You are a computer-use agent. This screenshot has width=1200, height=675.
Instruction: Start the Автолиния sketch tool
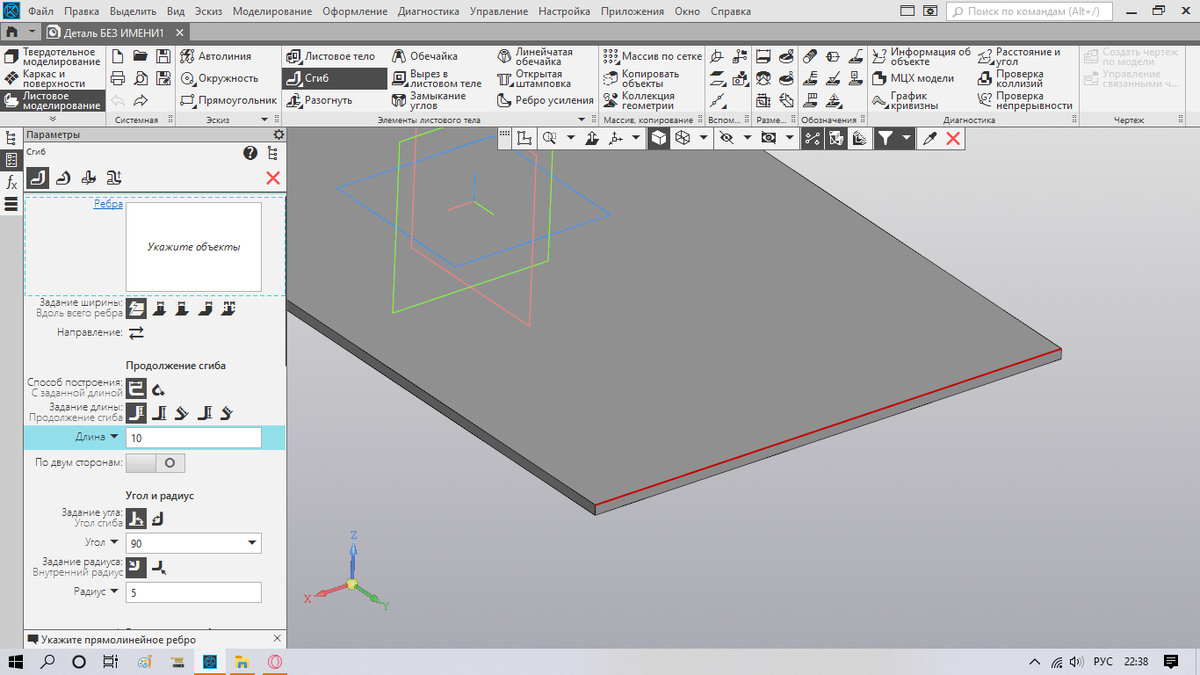pyautogui.click(x=216, y=56)
